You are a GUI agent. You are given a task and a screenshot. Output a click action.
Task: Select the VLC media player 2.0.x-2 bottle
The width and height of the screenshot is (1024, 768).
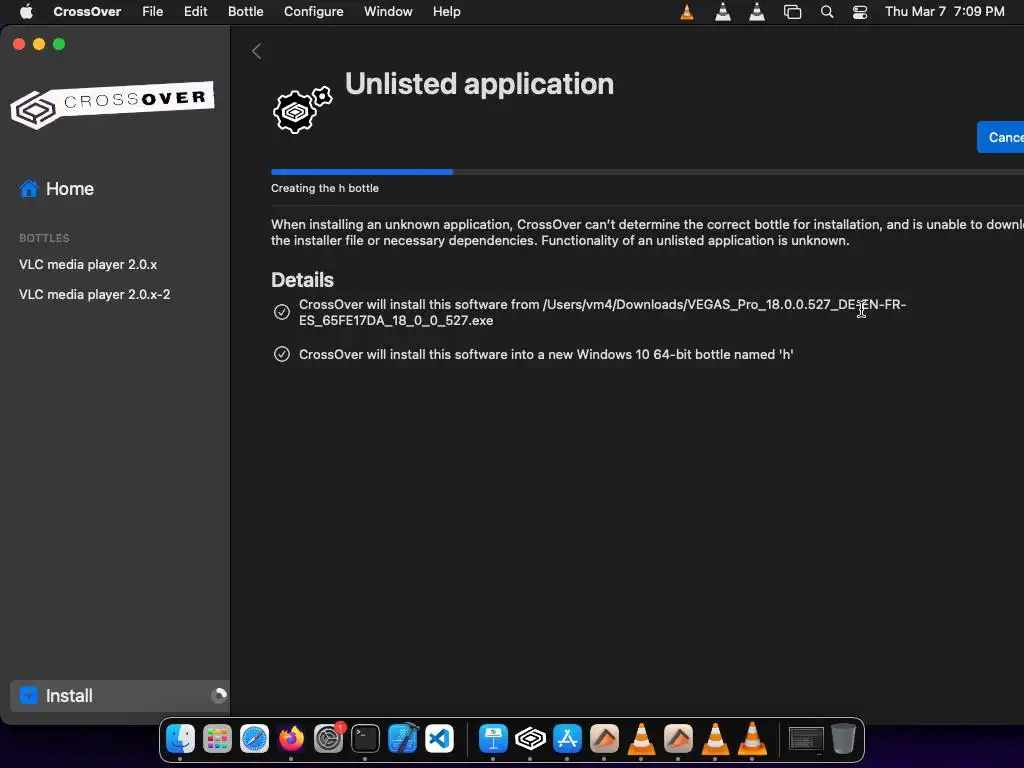pyautogui.click(x=95, y=295)
